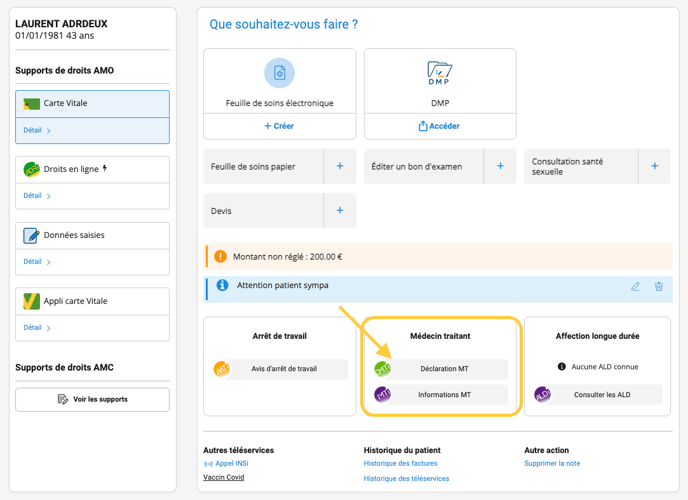Click Voir les supports button
The height and width of the screenshot is (500, 688).
93,399
